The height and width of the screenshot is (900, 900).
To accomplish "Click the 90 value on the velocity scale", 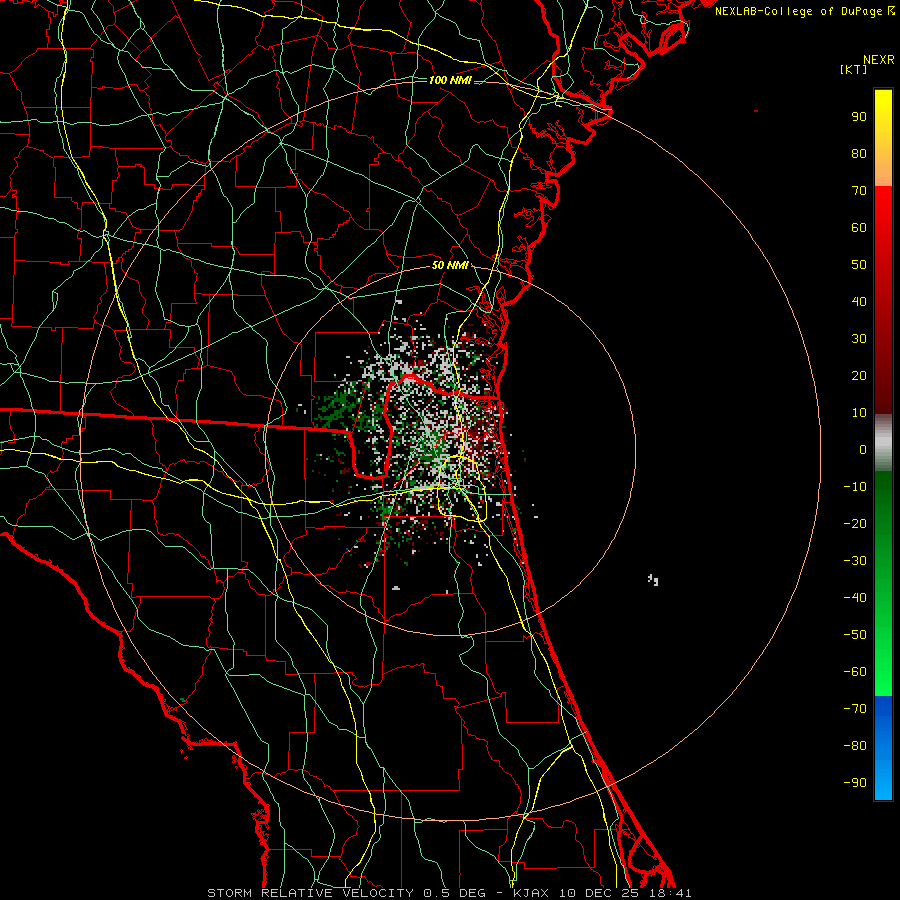I will [859, 117].
